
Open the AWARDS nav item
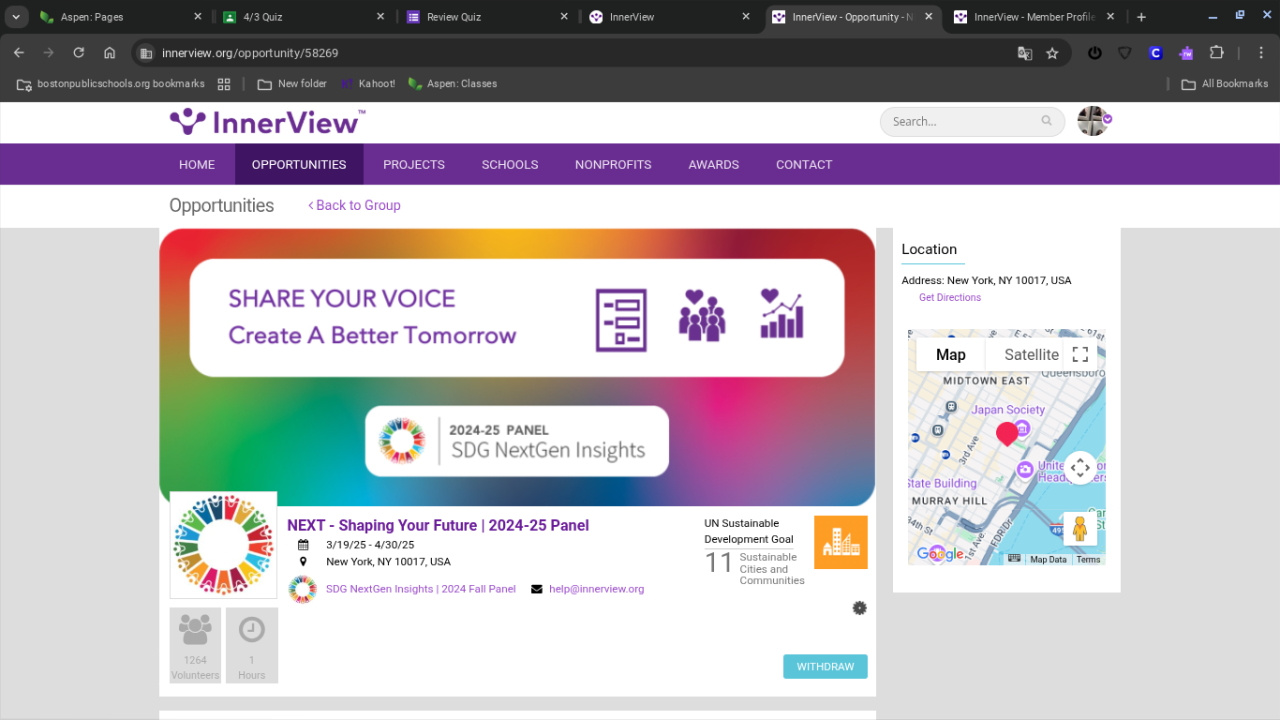(x=714, y=165)
